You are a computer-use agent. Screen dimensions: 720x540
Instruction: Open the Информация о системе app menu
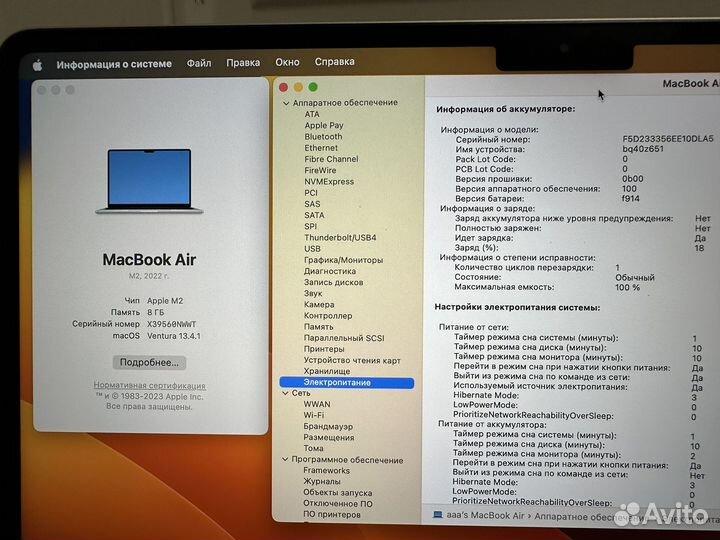(114, 64)
